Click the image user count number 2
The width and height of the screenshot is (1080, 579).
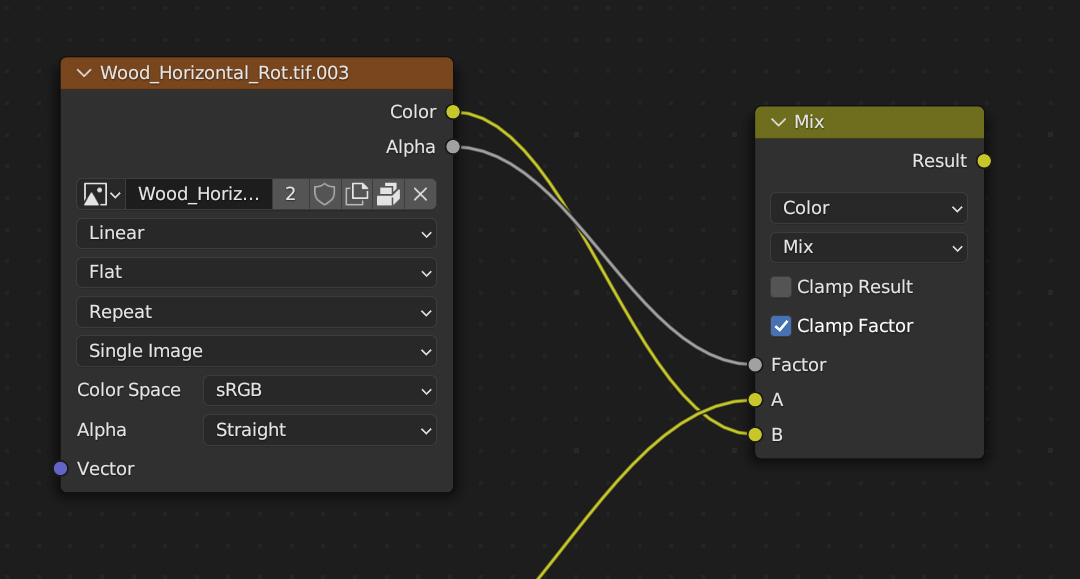(290, 194)
